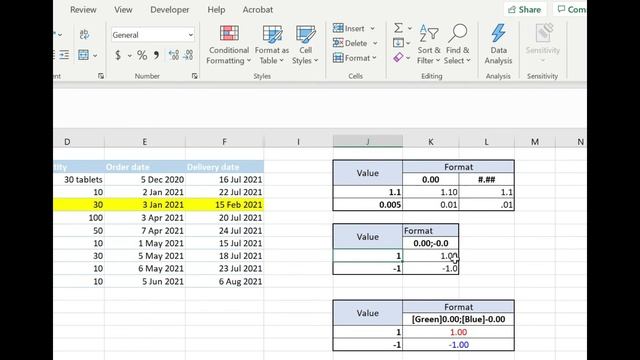Expand the General number format dropdown
640x360 pixels.
[x=190, y=35]
